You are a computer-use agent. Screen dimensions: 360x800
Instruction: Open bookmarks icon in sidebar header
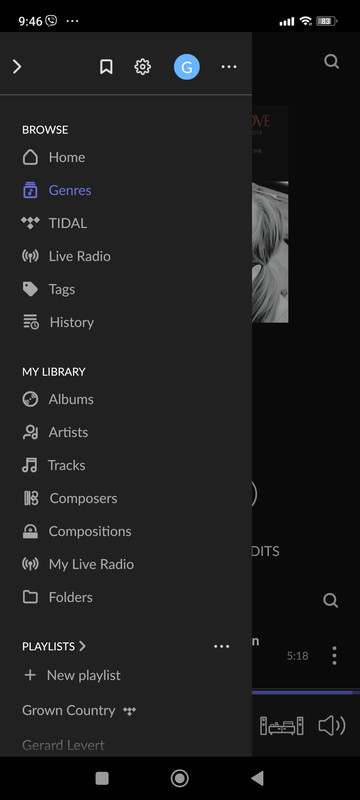tap(106, 67)
